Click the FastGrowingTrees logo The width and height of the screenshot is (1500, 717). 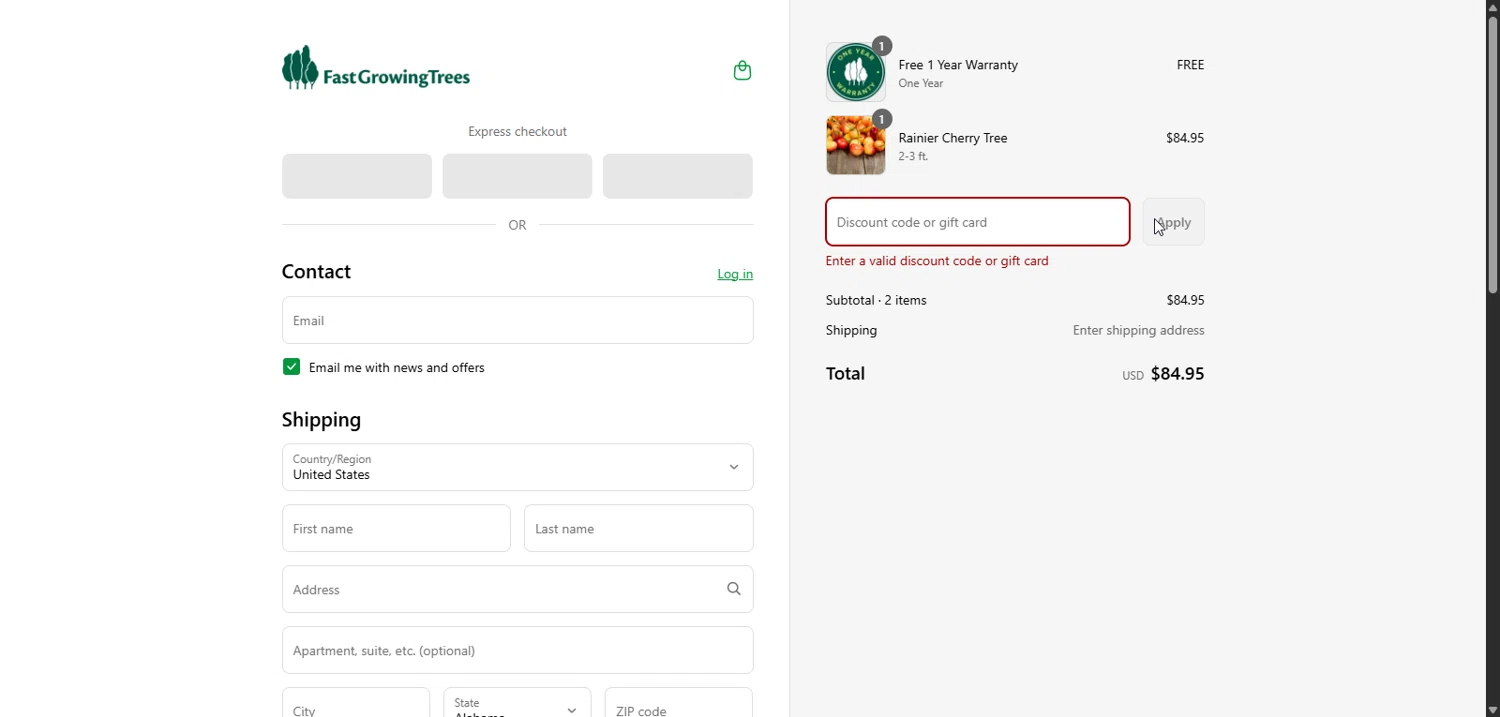(x=376, y=68)
